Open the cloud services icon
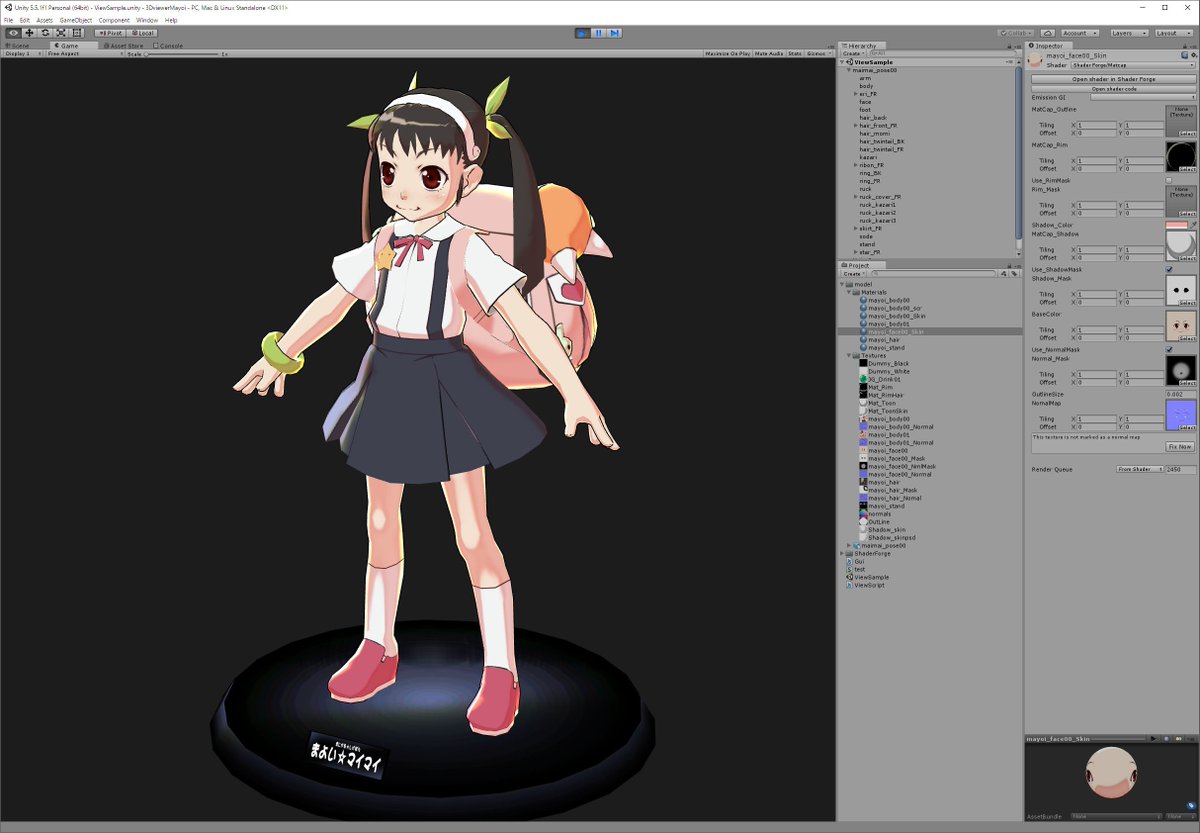 point(1047,33)
